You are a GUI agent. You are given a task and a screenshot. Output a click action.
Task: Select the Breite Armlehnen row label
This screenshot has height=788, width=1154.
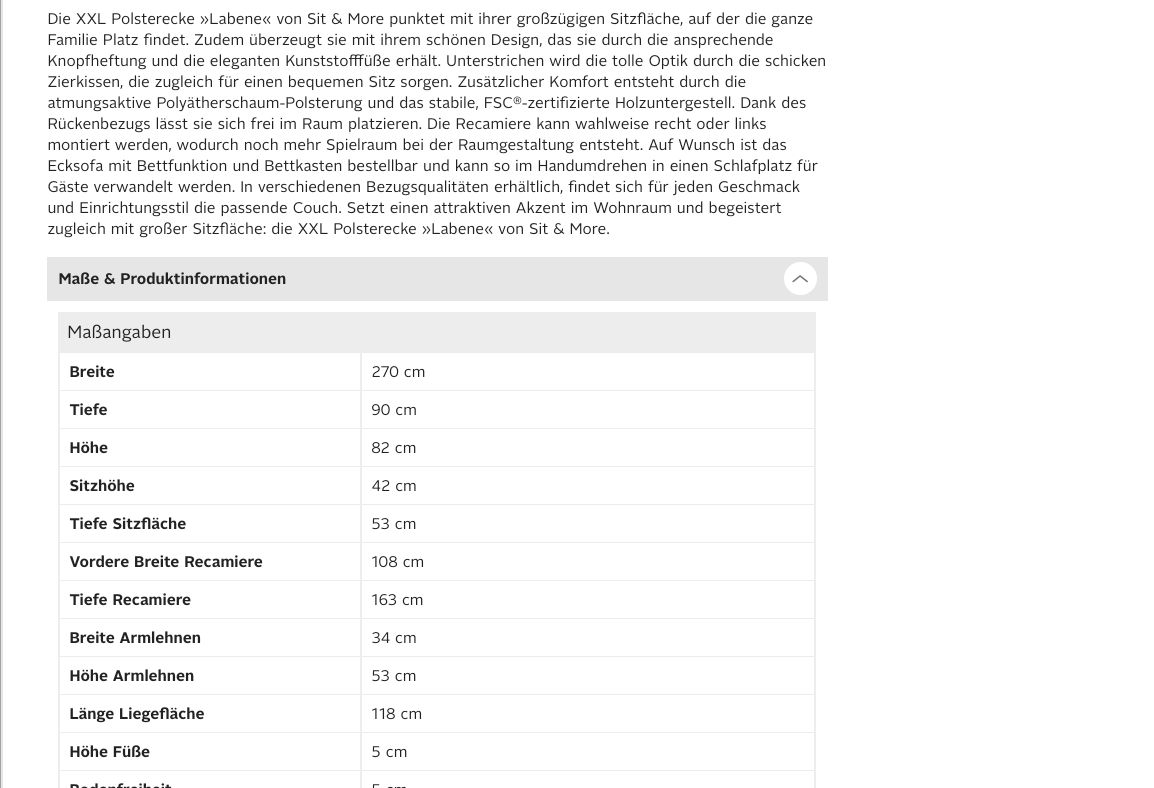pos(135,638)
